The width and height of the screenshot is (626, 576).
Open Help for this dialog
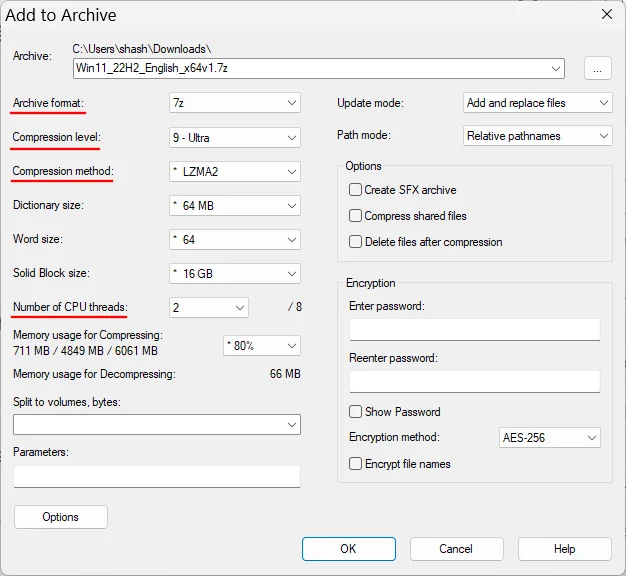[x=565, y=549]
